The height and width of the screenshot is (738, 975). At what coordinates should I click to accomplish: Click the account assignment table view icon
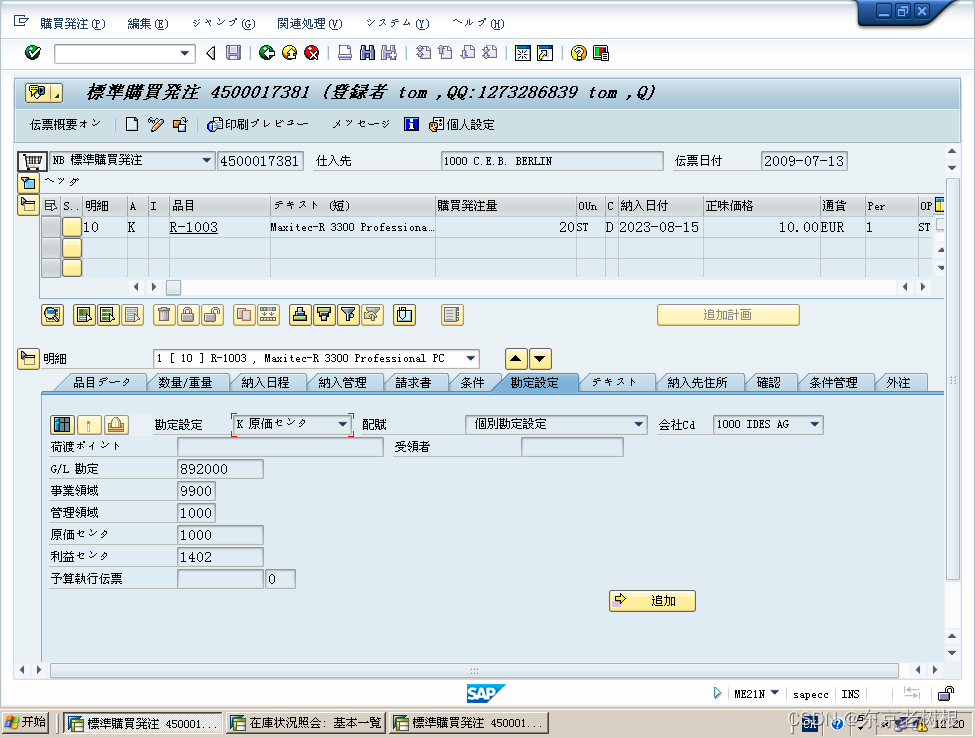click(x=62, y=425)
